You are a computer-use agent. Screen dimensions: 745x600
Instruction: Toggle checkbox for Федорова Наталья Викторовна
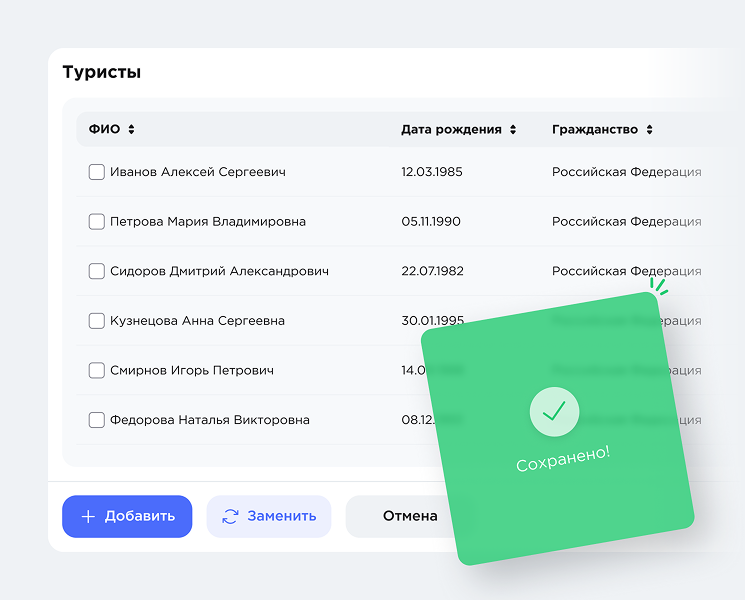pyautogui.click(x=97, y=420)
